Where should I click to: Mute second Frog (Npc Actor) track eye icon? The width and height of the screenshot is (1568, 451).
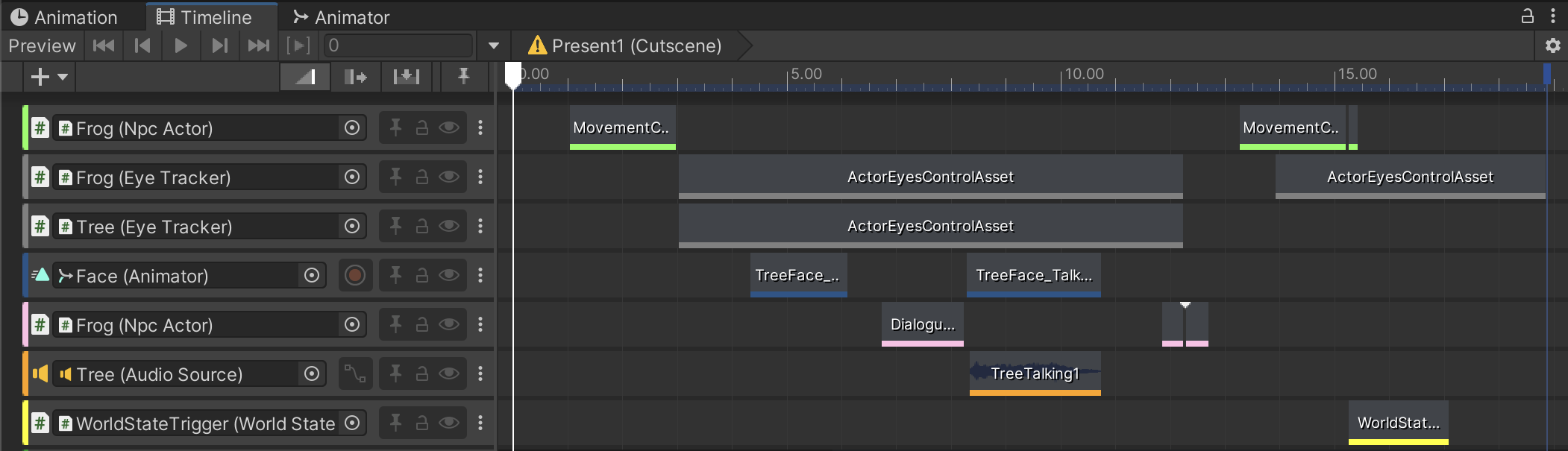click(449, 324)
